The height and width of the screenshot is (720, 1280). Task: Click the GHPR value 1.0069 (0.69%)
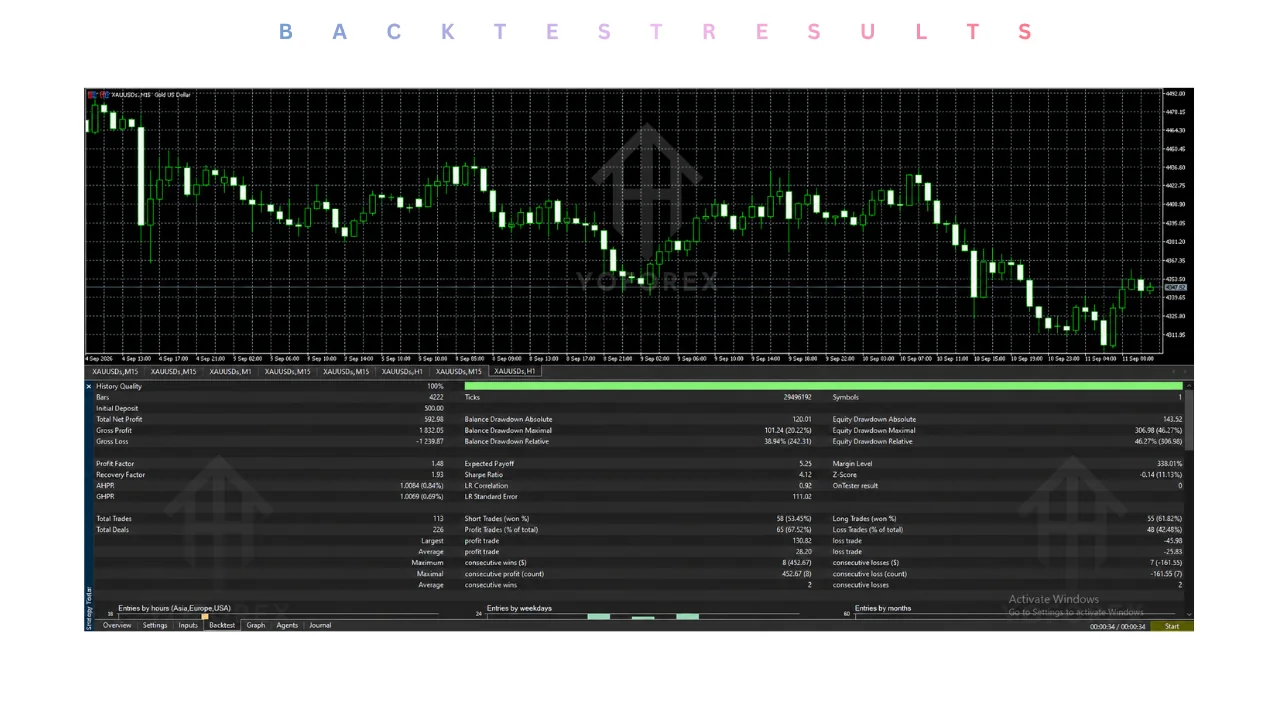click(x=422, y=497)
